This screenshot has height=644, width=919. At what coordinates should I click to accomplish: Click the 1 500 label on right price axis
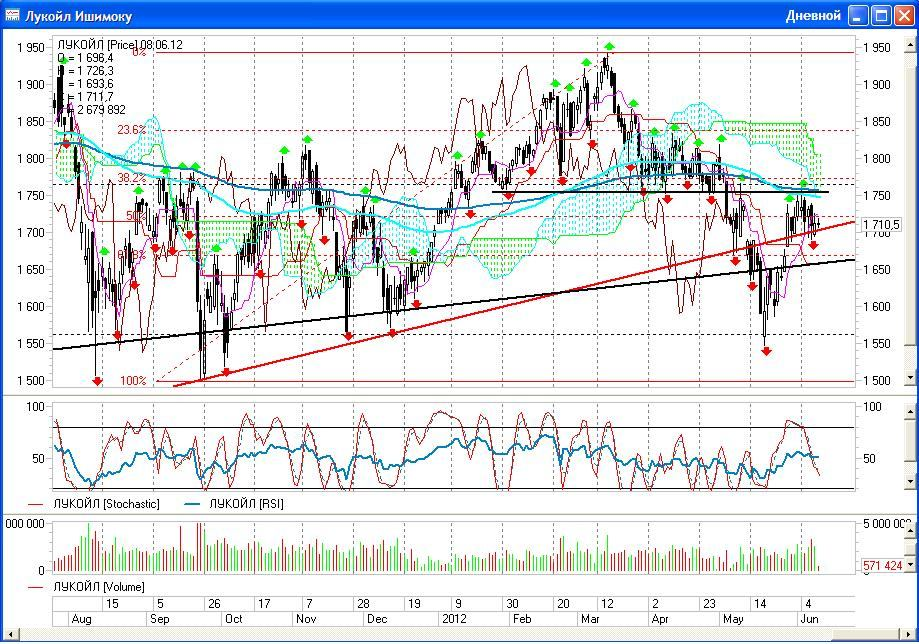point(877,380)
